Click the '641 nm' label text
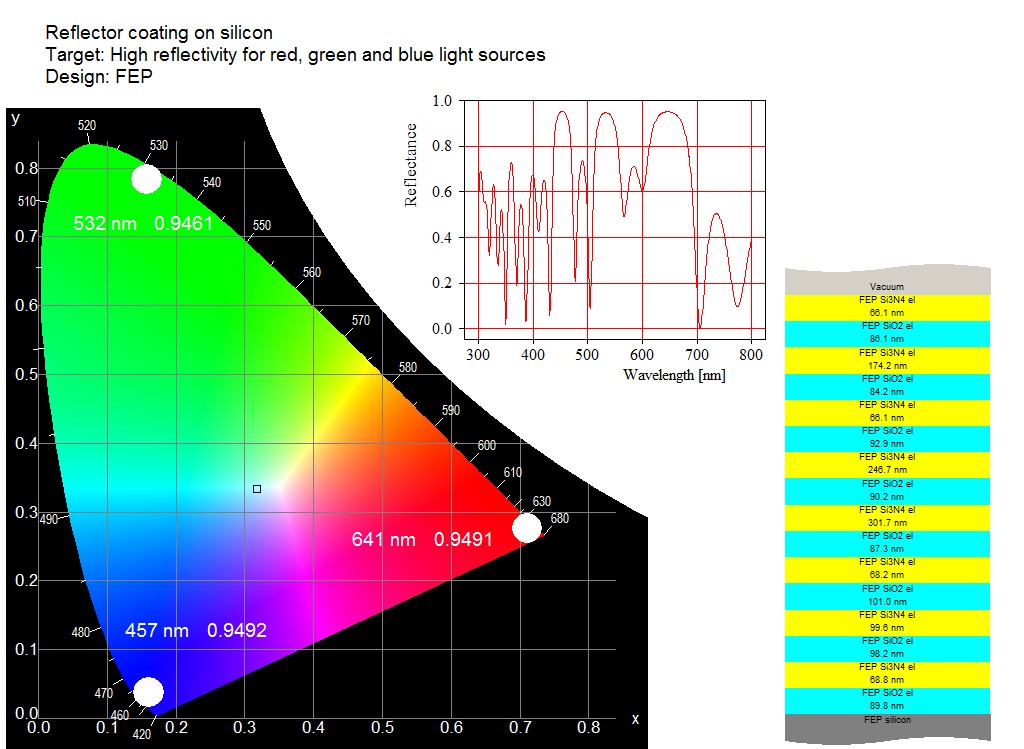This screenshot has height=749, width=1024. (x=383, y=539)
